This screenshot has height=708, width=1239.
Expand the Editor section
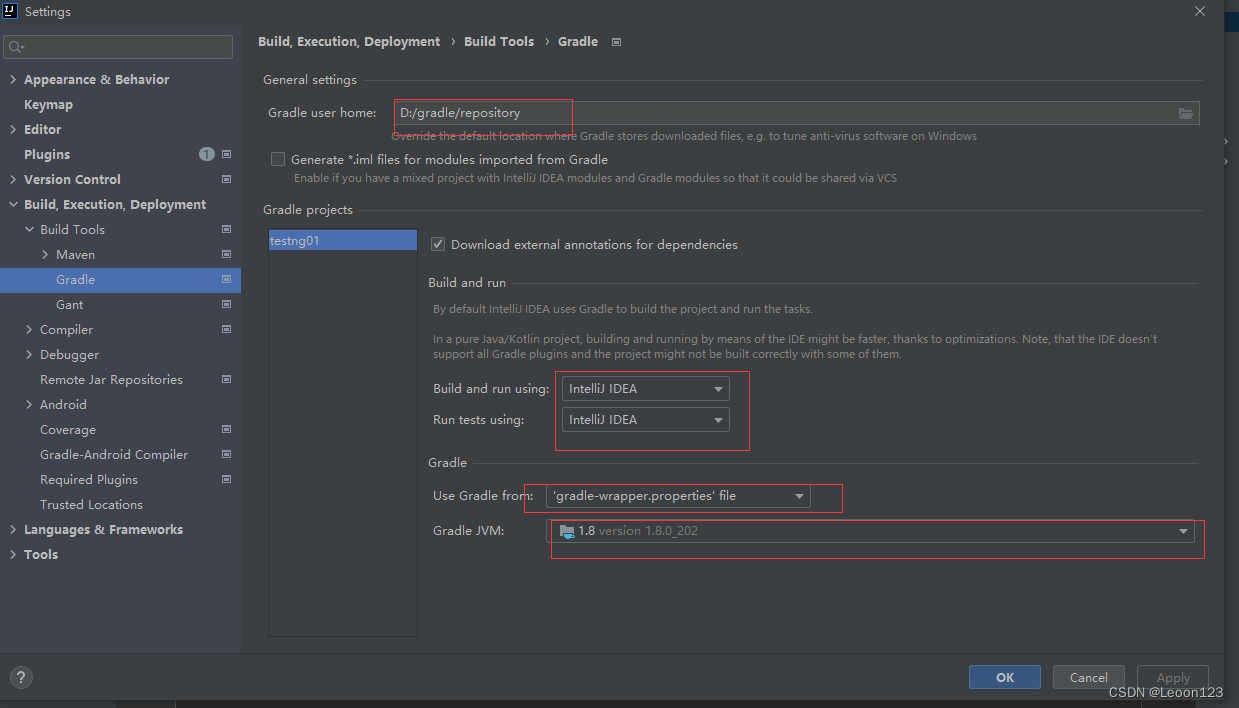coord(13,129)
